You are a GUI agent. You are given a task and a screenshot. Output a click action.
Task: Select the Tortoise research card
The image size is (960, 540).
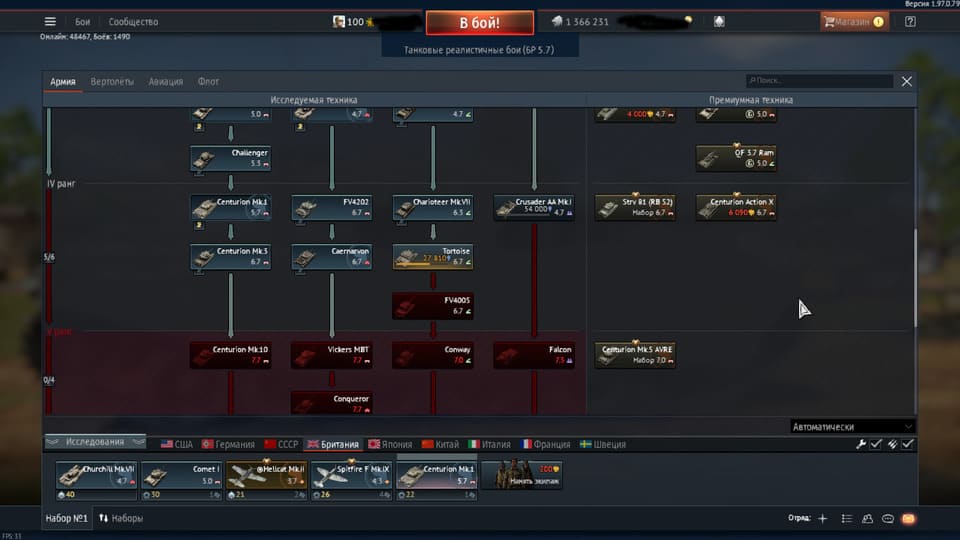click(x=433, y=257)
